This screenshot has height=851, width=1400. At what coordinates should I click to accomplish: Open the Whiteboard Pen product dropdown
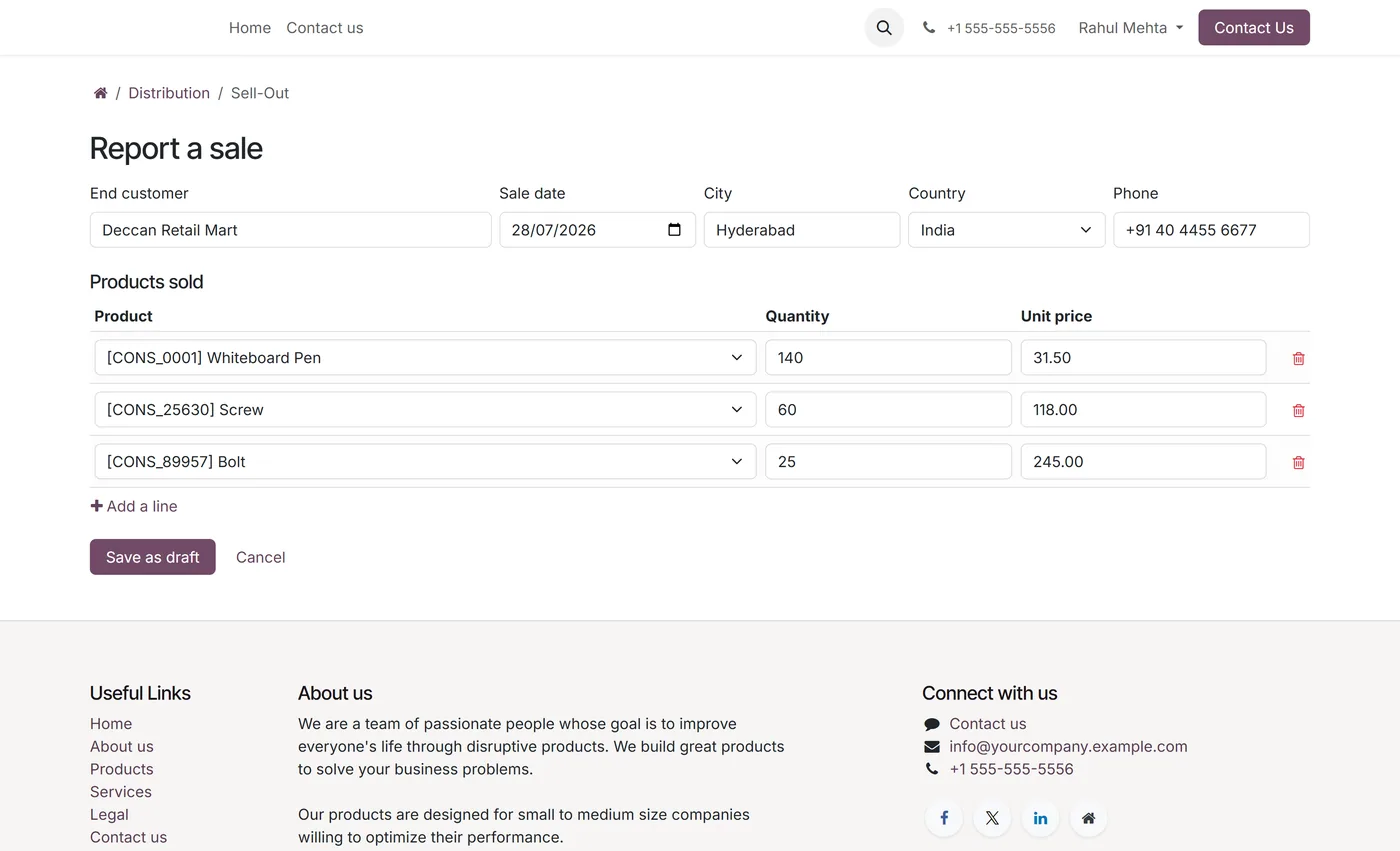425,358
